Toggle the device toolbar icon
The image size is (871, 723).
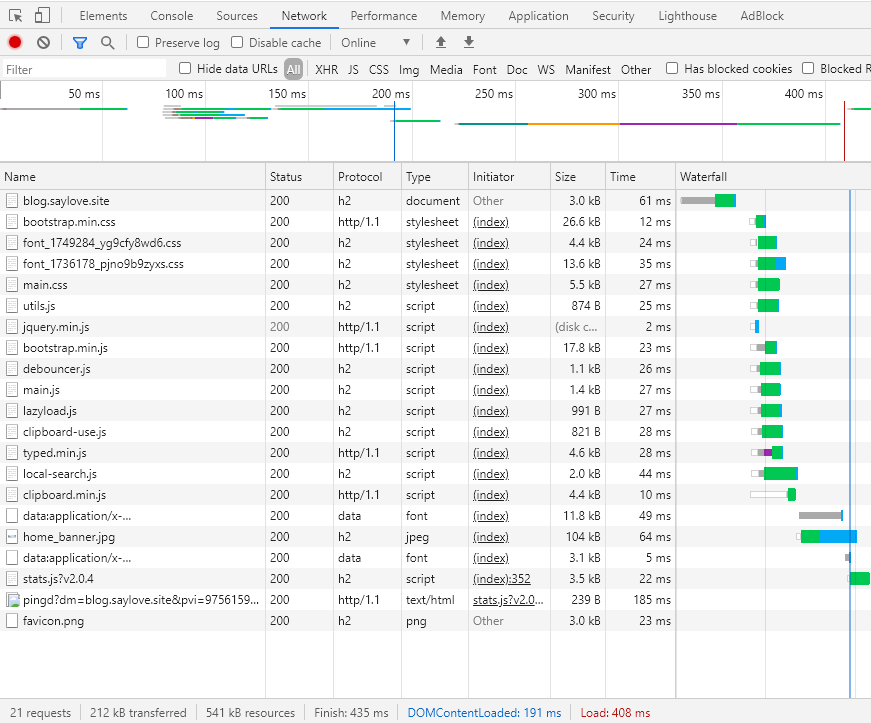point(42,16)
